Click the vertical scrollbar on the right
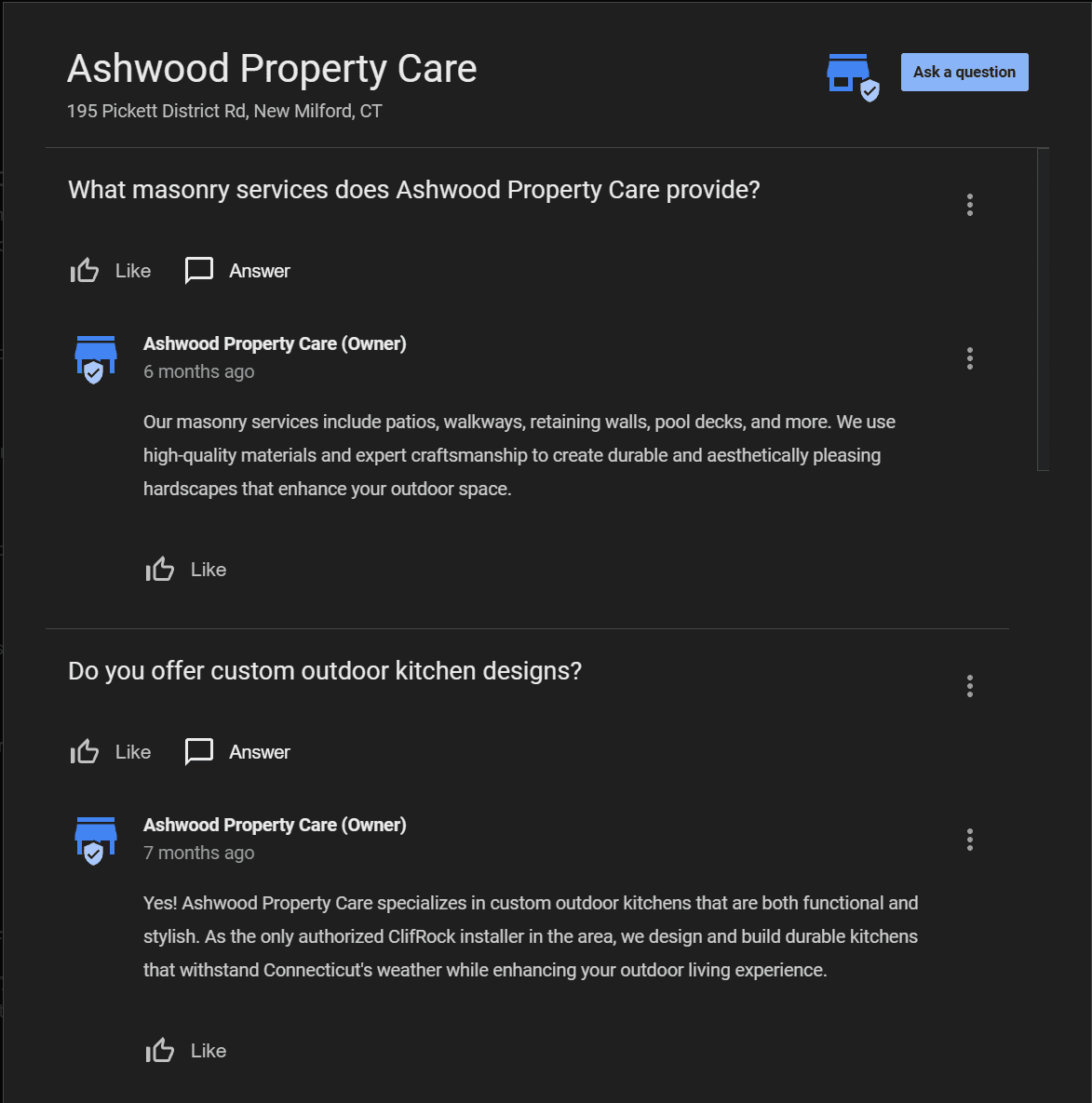 [x=1043, y=309]
